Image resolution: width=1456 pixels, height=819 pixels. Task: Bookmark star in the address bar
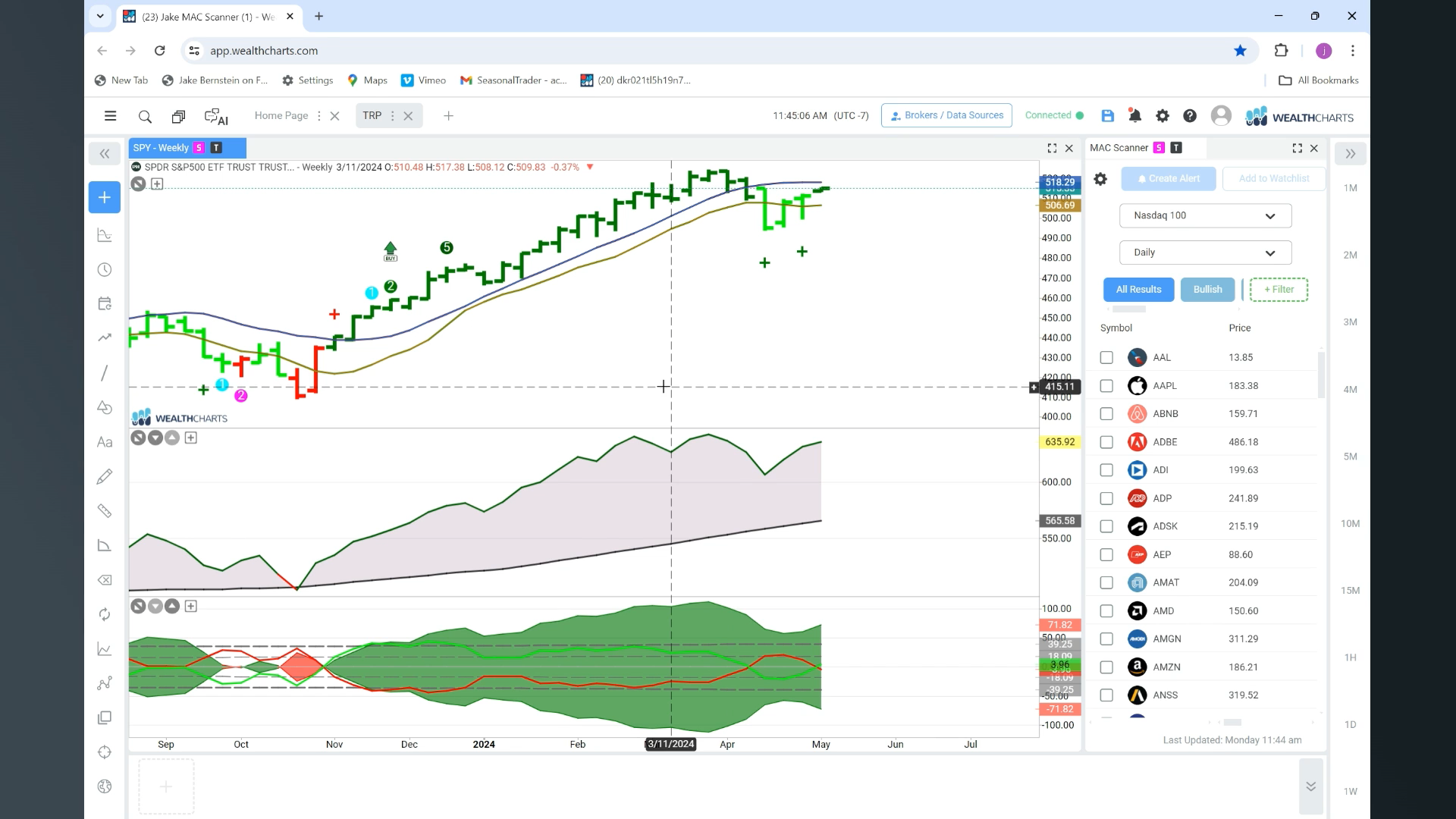pyautogui.click(x=1240, y=51)
